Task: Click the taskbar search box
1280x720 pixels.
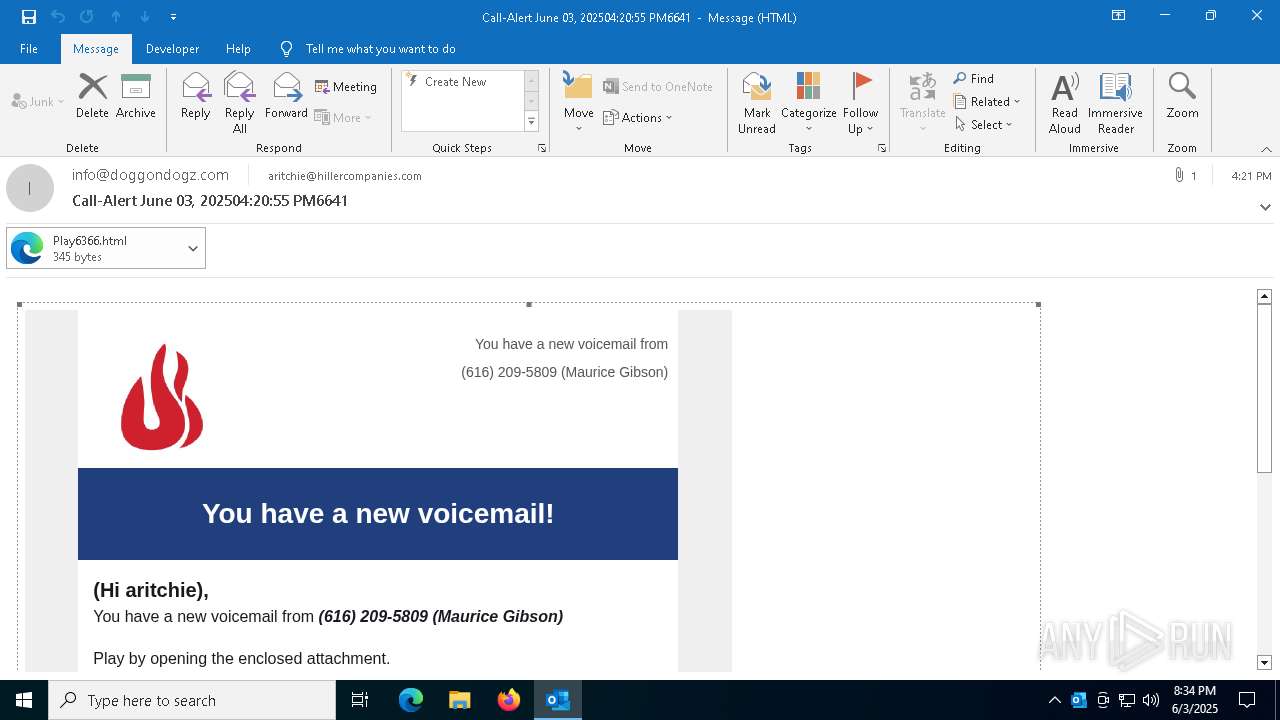Action: tap(192, 700)
